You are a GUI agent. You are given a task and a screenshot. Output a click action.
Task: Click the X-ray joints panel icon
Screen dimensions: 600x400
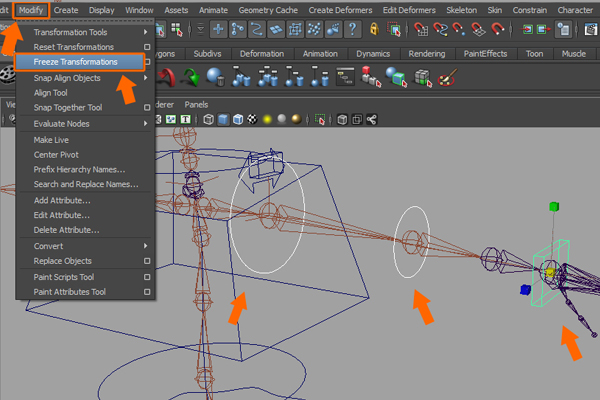pyautogui.click(x=372, y=119)
